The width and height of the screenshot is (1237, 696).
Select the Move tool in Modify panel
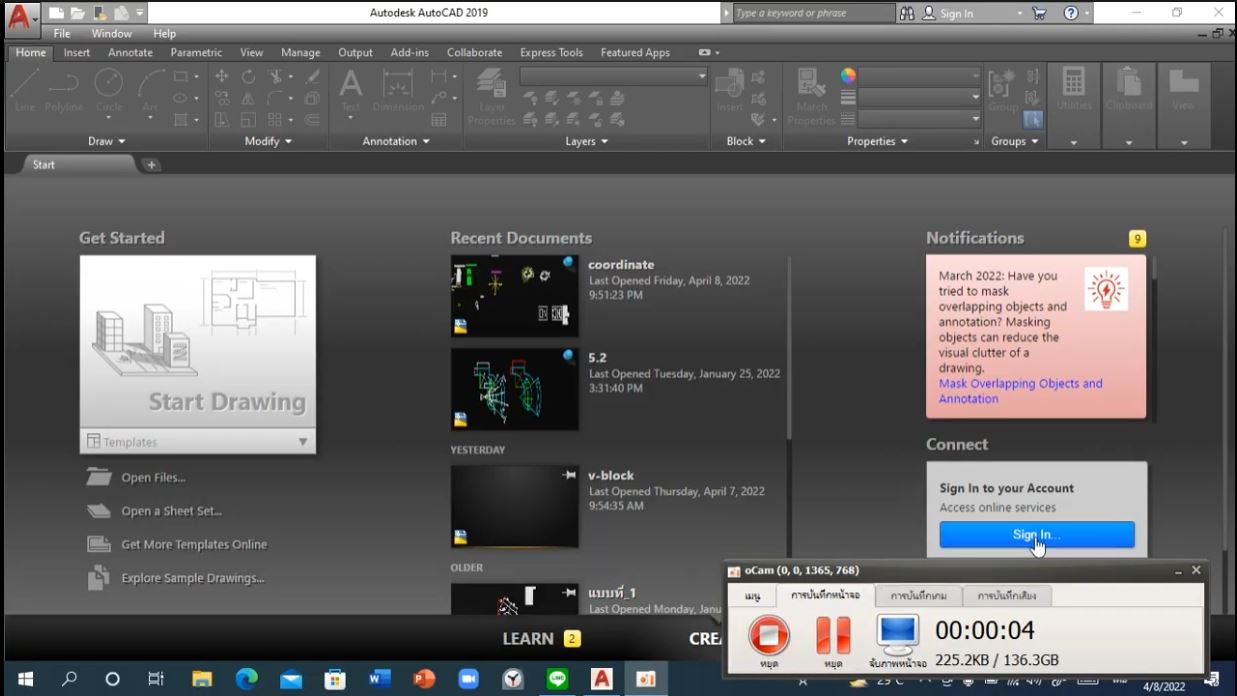(x=222, y=76)
